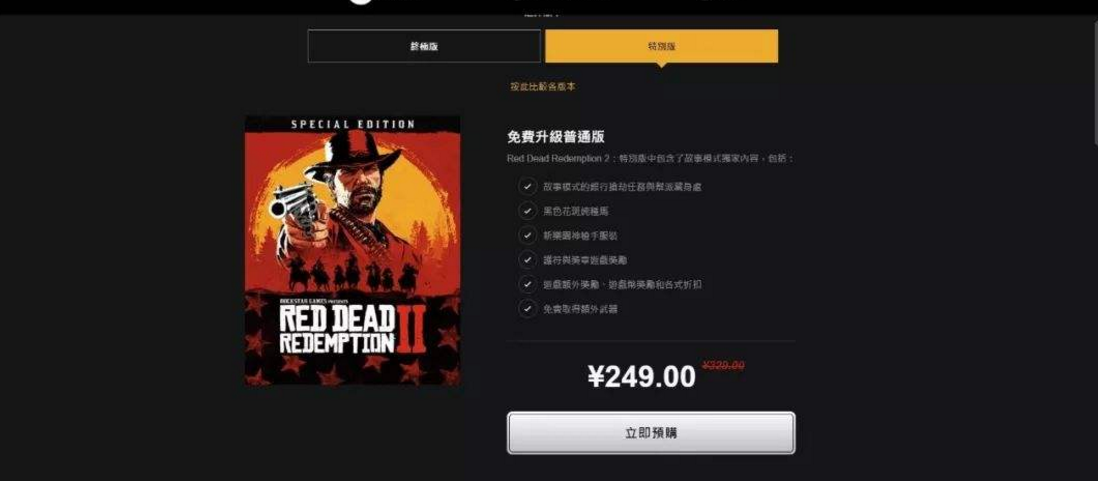The image size is (1098, 481).
Task: Click checkmark beside bank robbery mission feature
Action: (x=527, y=186)
